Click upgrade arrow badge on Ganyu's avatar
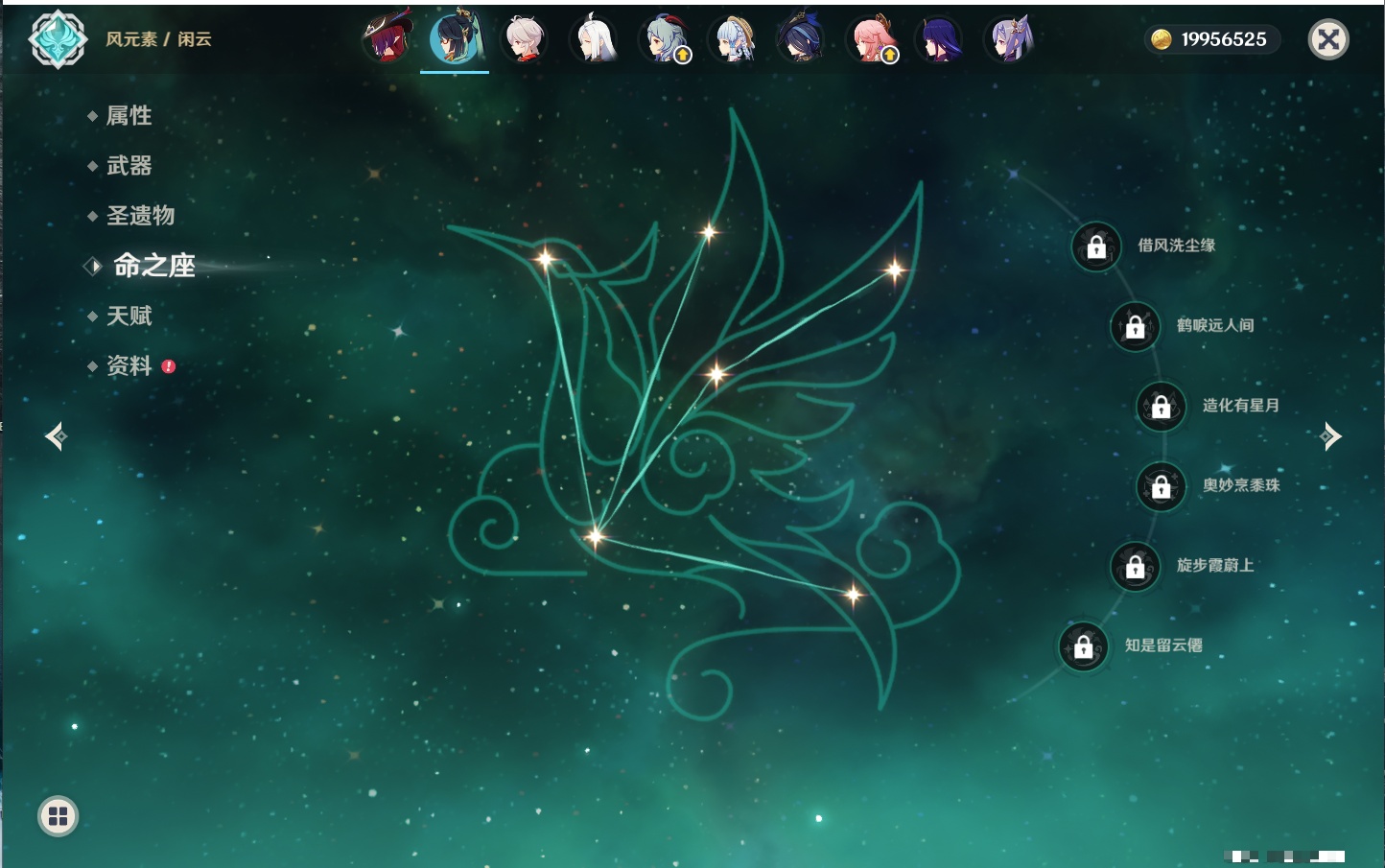 [682, 56]
